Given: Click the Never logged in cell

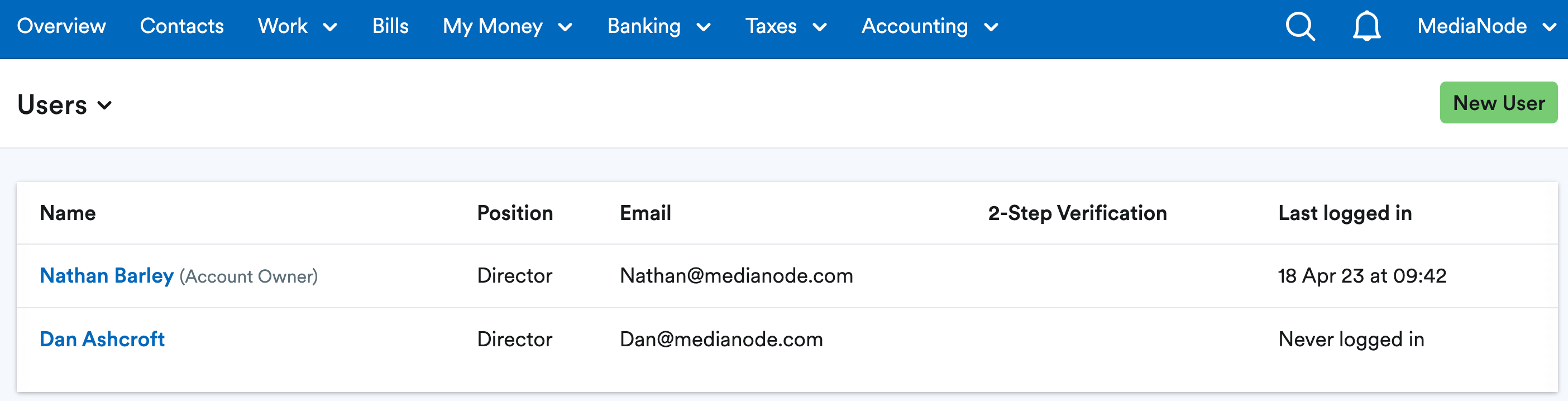Looking at the screenshot, I should pos(1351,339).
